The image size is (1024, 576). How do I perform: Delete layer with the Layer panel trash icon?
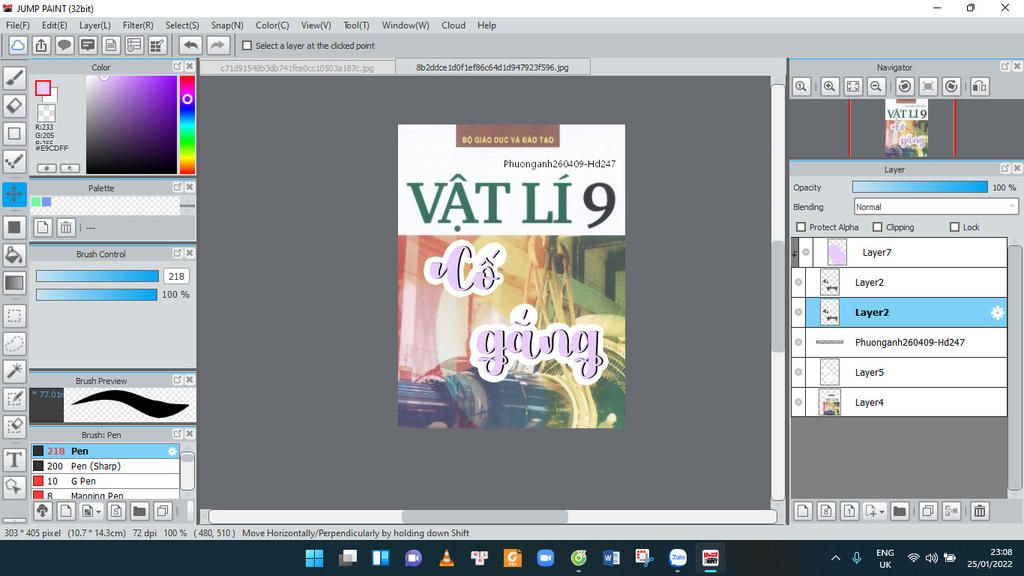point(980,511)
